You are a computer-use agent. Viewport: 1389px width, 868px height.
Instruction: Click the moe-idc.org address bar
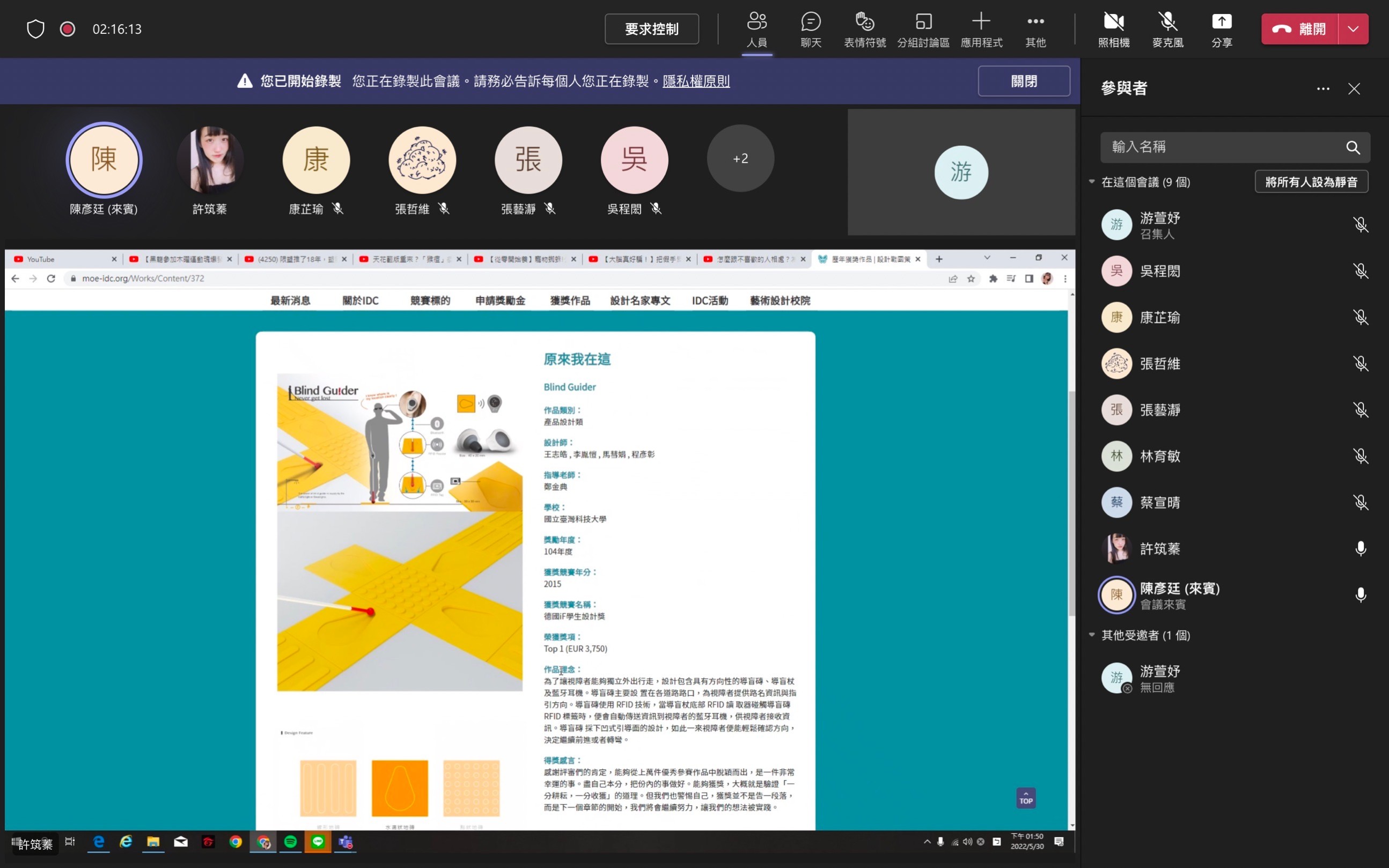click(x=505, y=278)
